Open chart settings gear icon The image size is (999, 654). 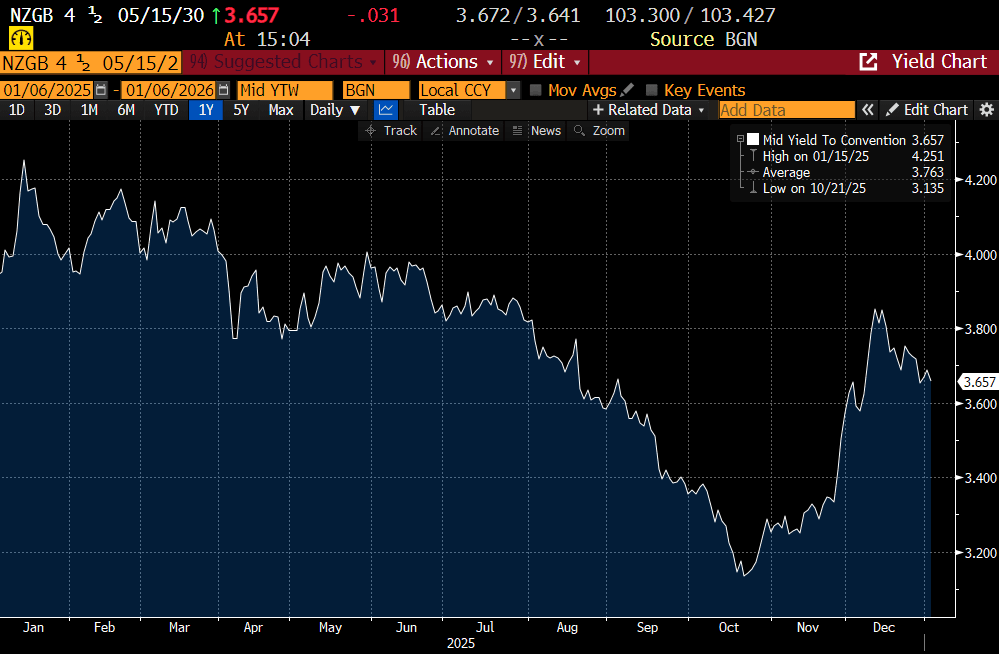click(986, 110)
